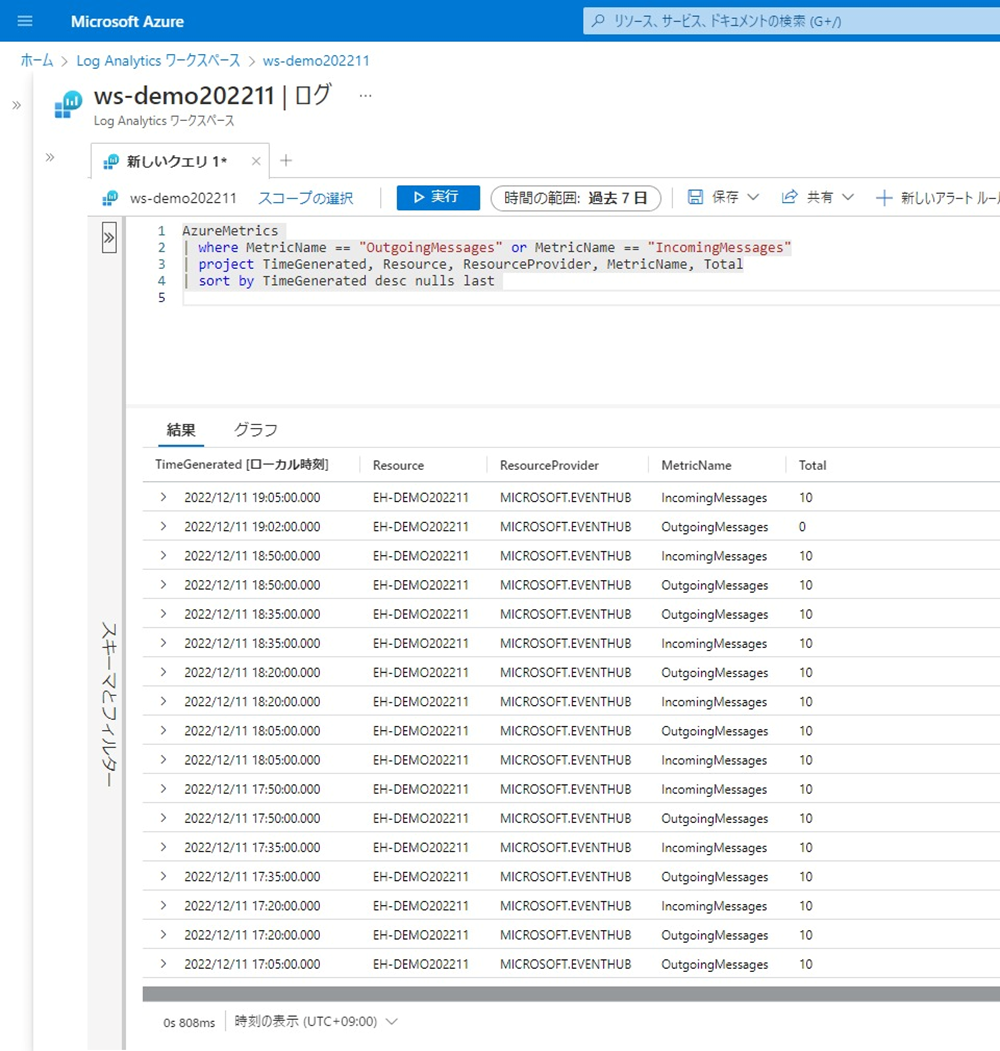
Task: Open the 保存 dropdown arrow
Action: 753,197
